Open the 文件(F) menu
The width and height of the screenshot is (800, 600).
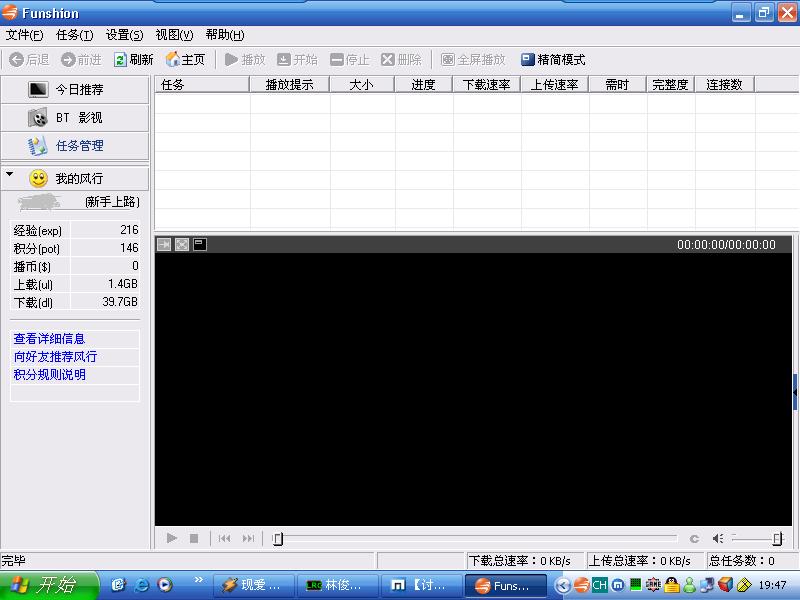[x=24, y=35]
